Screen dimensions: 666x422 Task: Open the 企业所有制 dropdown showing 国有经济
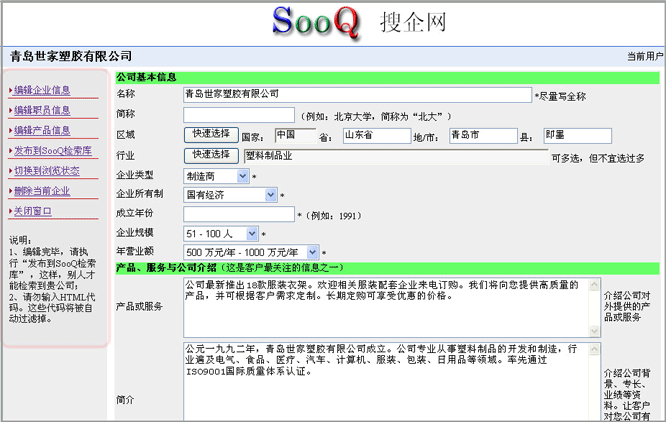(230, 195)
